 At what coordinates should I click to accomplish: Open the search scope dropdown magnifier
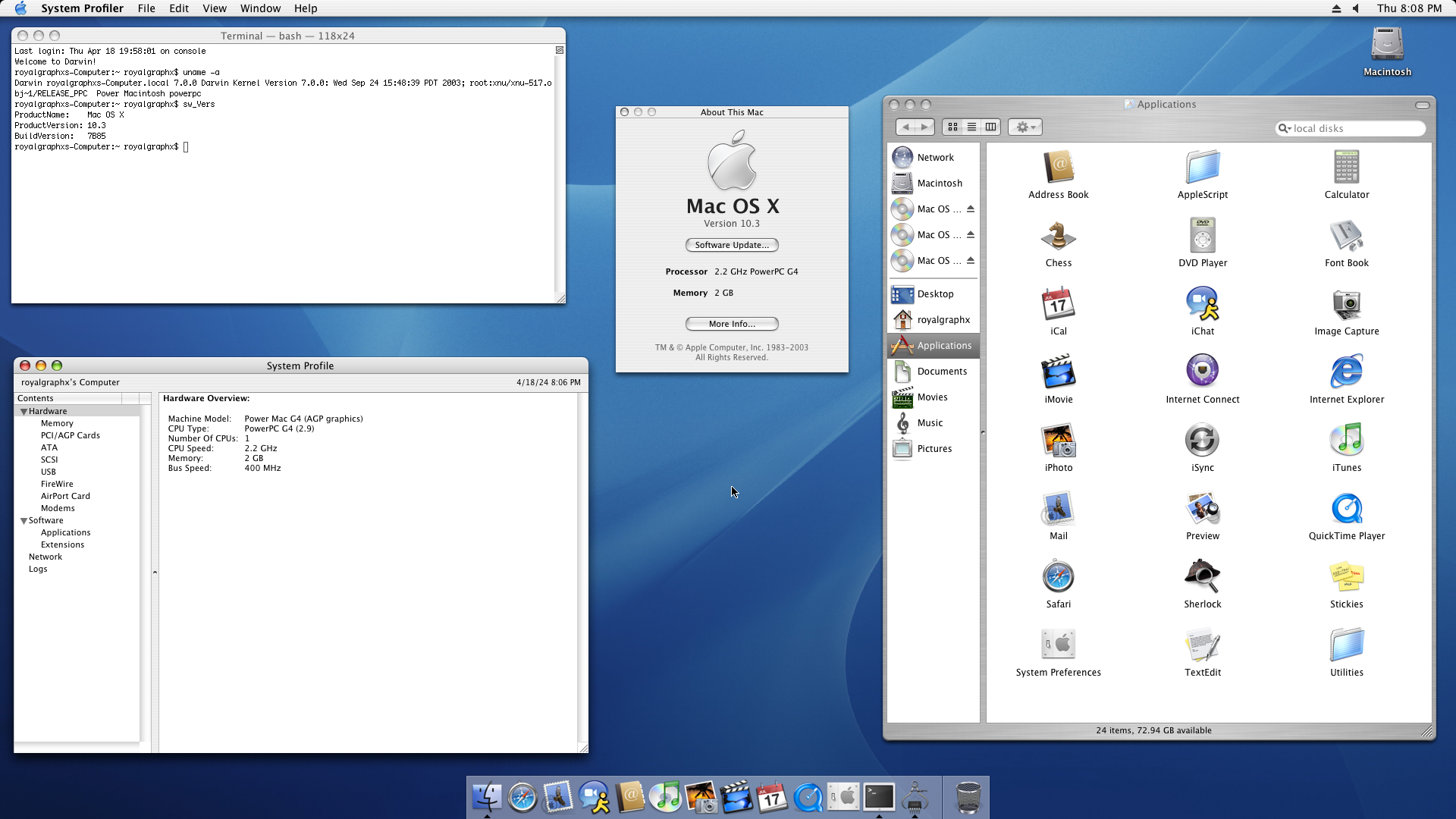1285,129
